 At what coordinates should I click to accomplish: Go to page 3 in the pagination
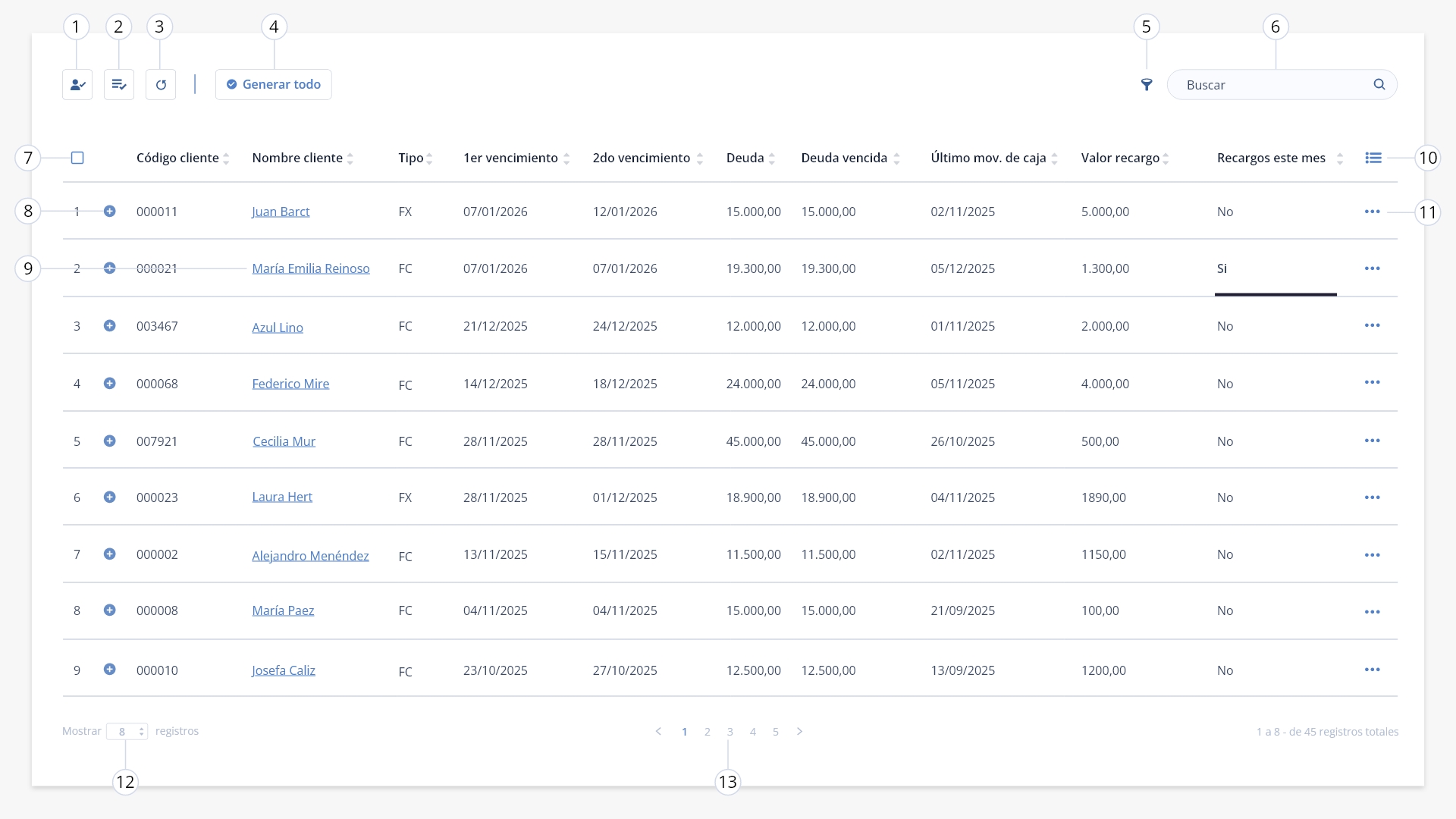coord(730,732)
